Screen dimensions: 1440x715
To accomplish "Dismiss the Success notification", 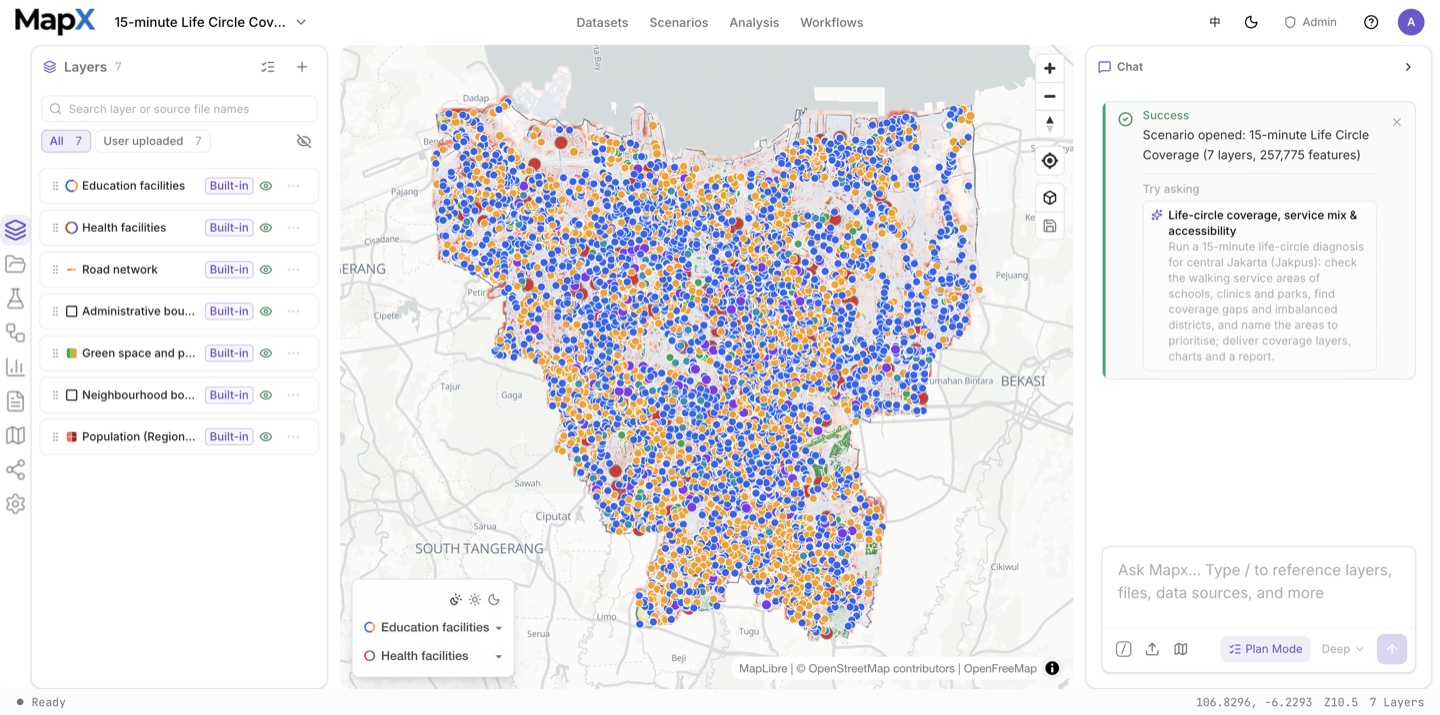I will click(x=1397, y=122).
